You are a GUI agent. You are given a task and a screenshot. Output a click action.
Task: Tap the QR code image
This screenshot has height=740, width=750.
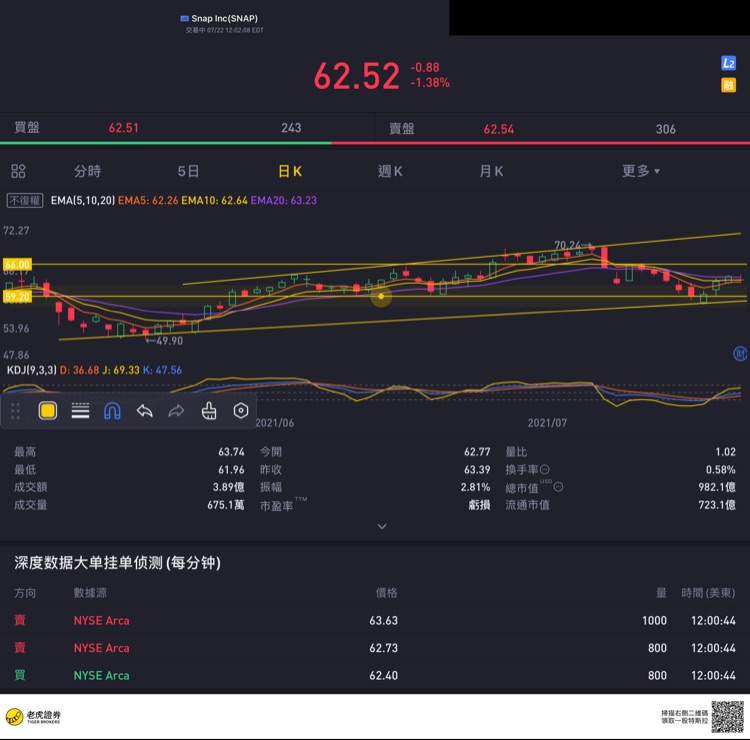728,716
